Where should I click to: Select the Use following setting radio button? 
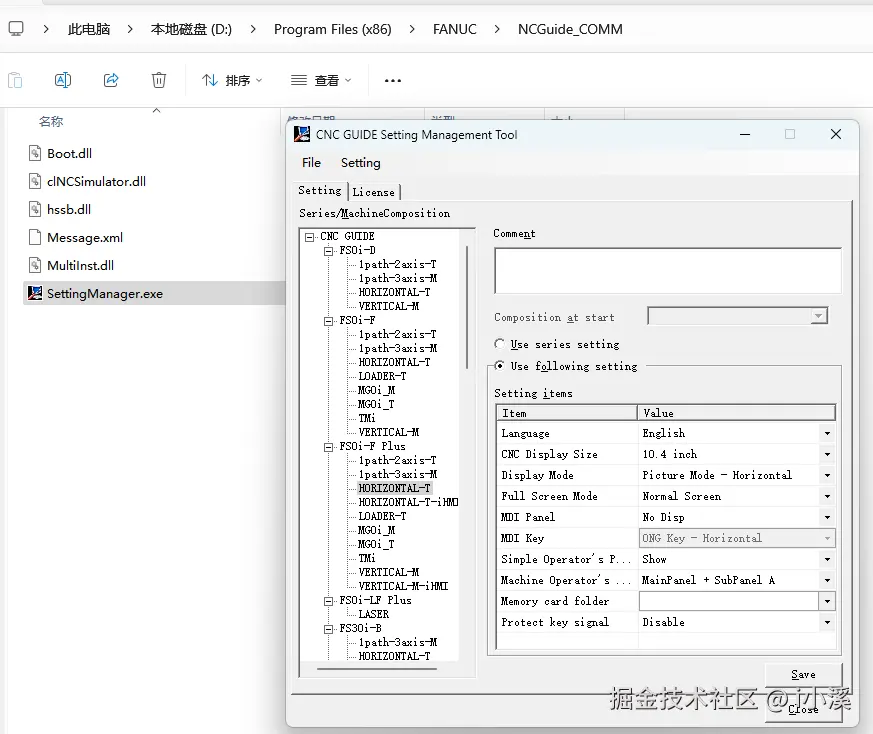tap(500, 366)
